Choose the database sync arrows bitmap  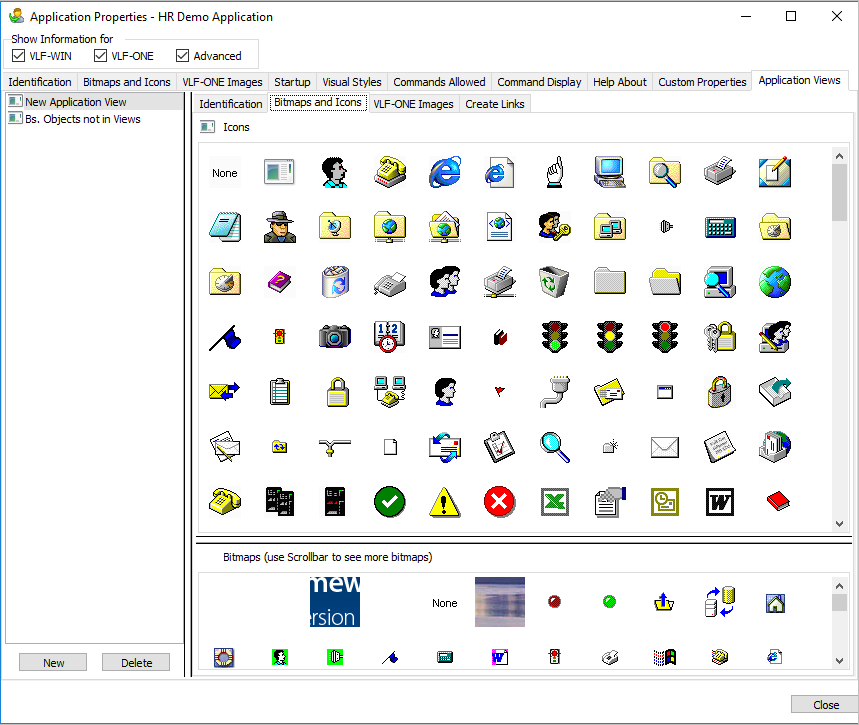720,602
